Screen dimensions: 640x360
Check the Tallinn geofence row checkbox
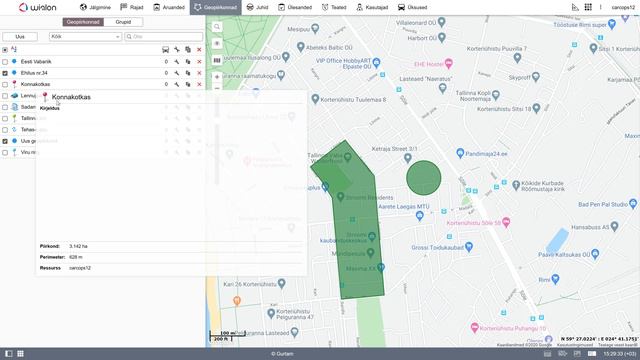(x=5, y=119)
